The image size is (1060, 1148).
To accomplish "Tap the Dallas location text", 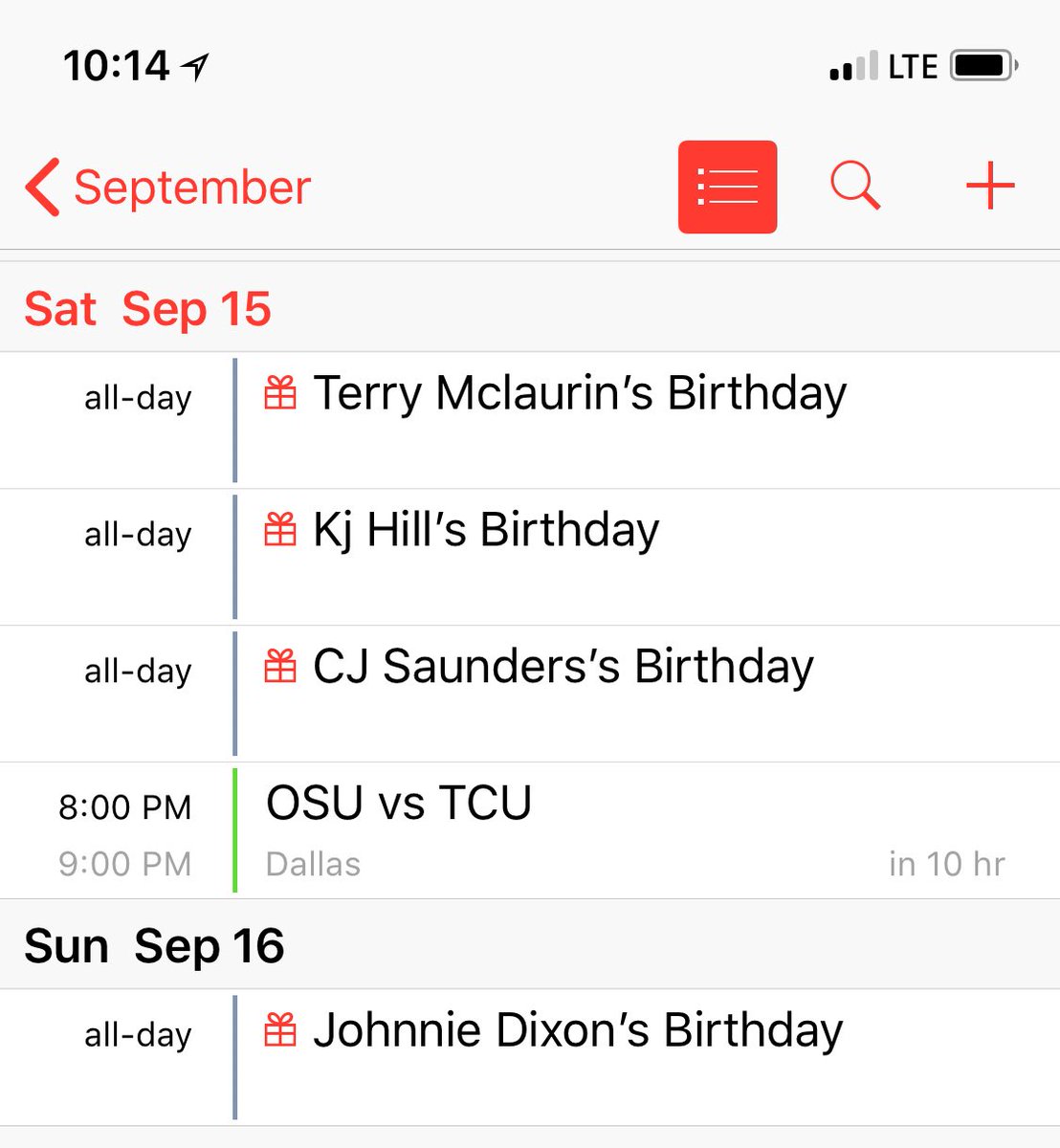I will [x=313, y=864].
